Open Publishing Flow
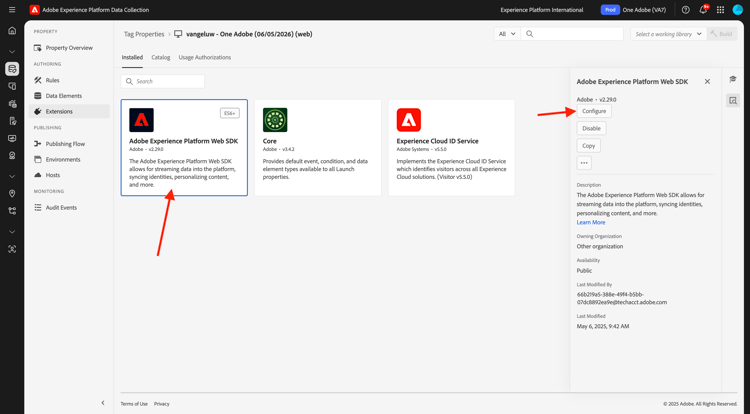The image size is (750, 414). [x=69, y=144]
